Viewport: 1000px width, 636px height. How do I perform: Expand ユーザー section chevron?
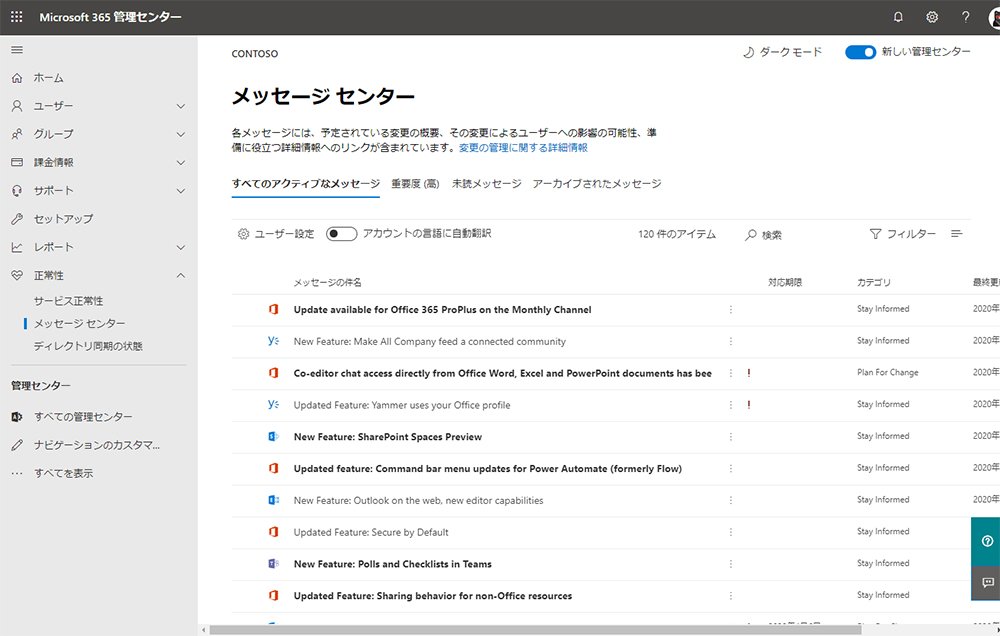coord(181,106)
